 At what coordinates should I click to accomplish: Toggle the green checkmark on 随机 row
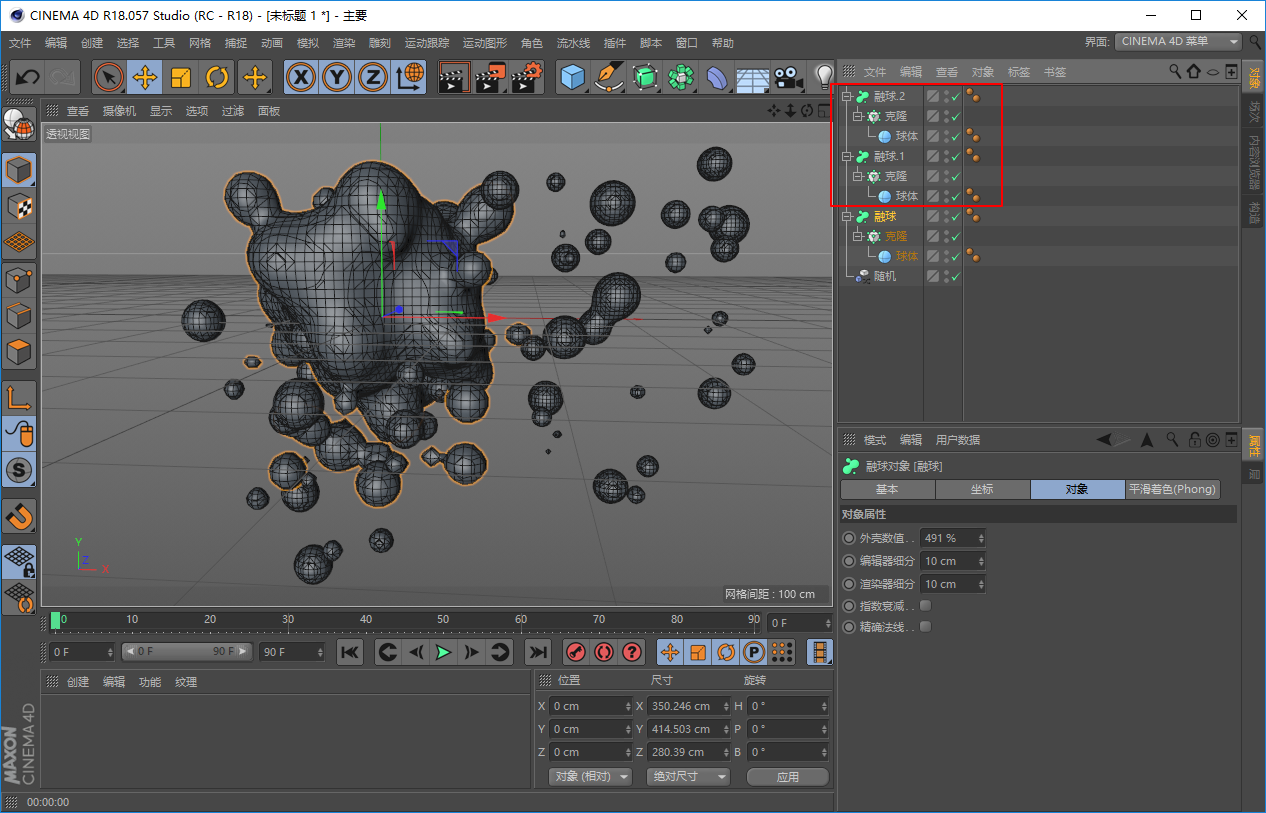955,277
